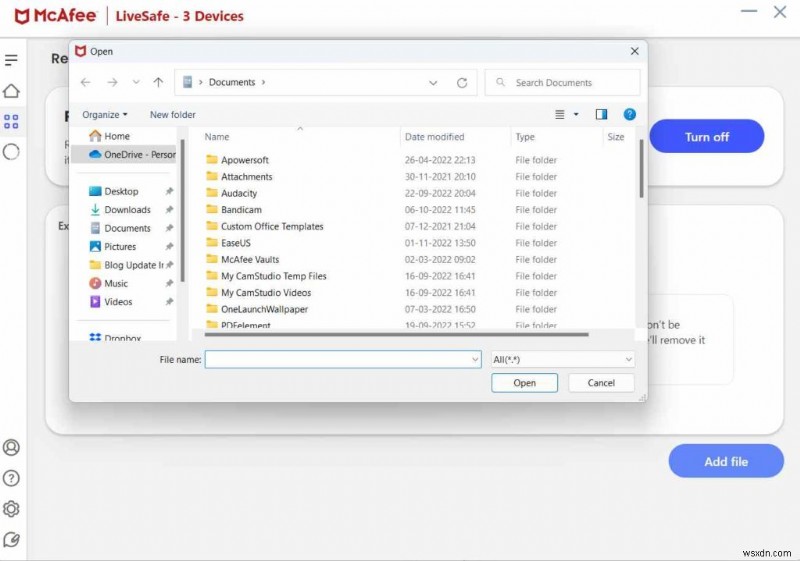Click the feedback icon at bottom of McAfee sidebar
The image size is (800, 561).
11,540
